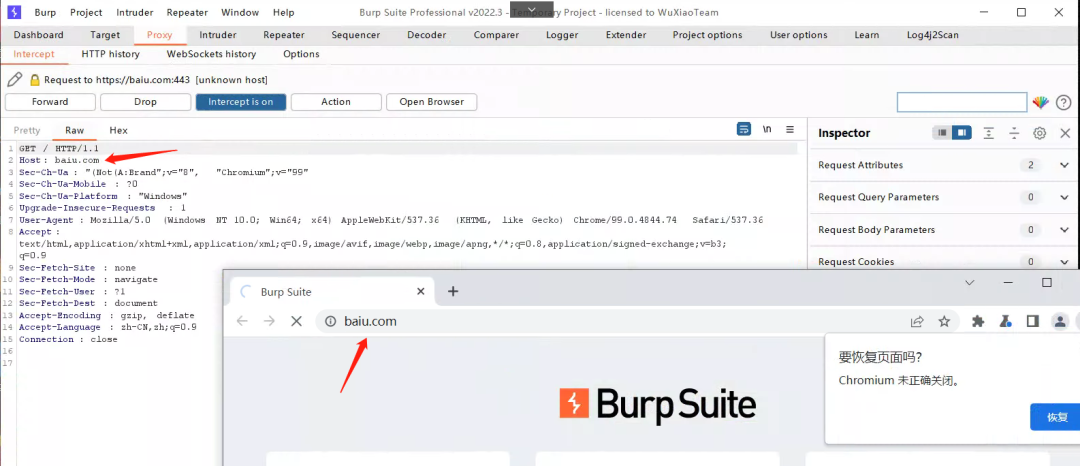Go to the Comparer tab
Screen dimensions: 1080x466
point(496,35)
